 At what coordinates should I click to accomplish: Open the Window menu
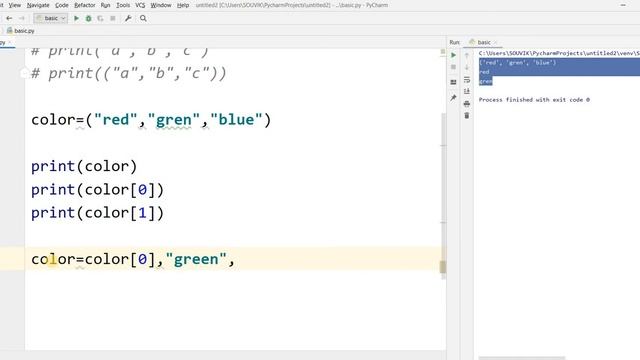coord(161,5)
